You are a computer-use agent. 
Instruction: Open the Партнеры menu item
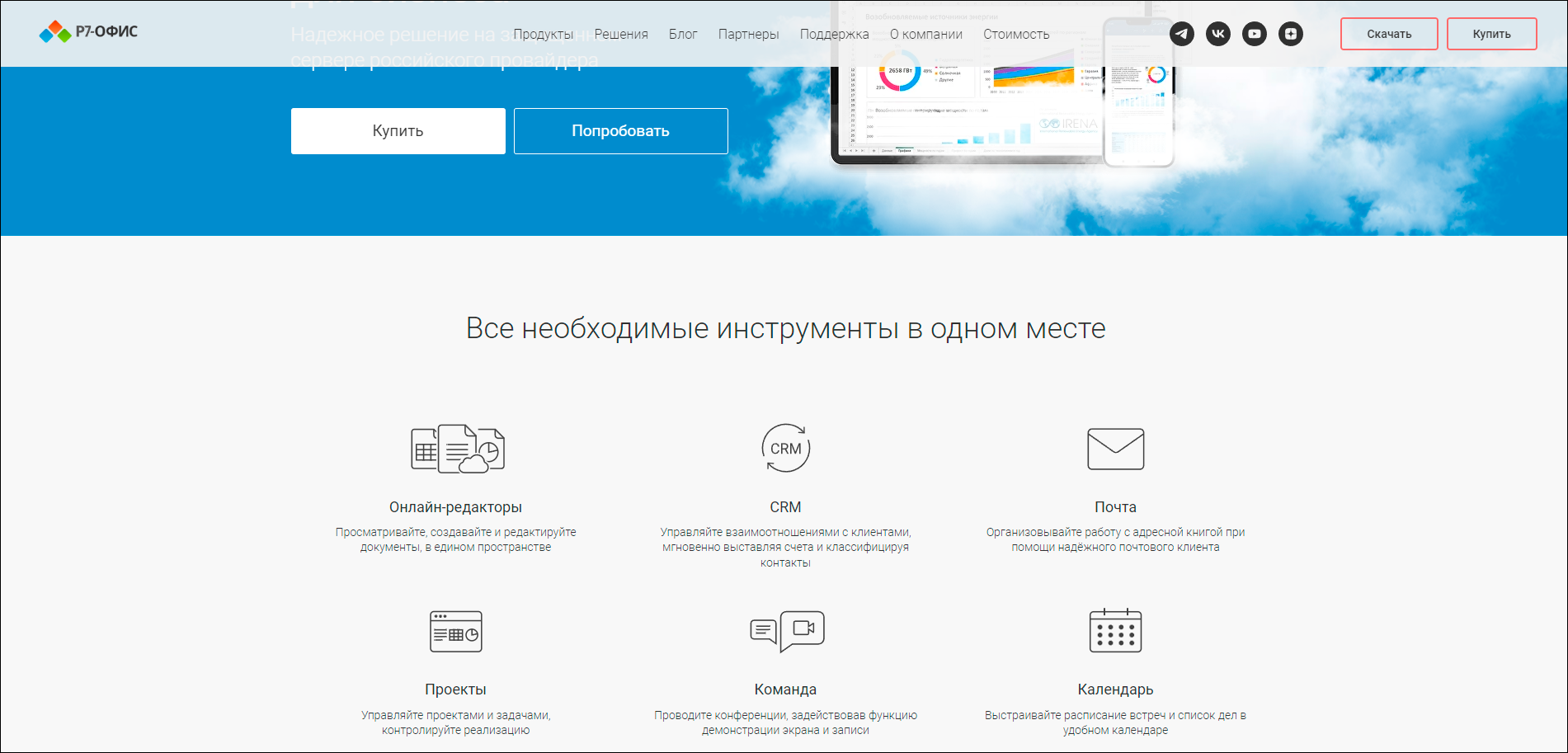click(x=749, y=34)
